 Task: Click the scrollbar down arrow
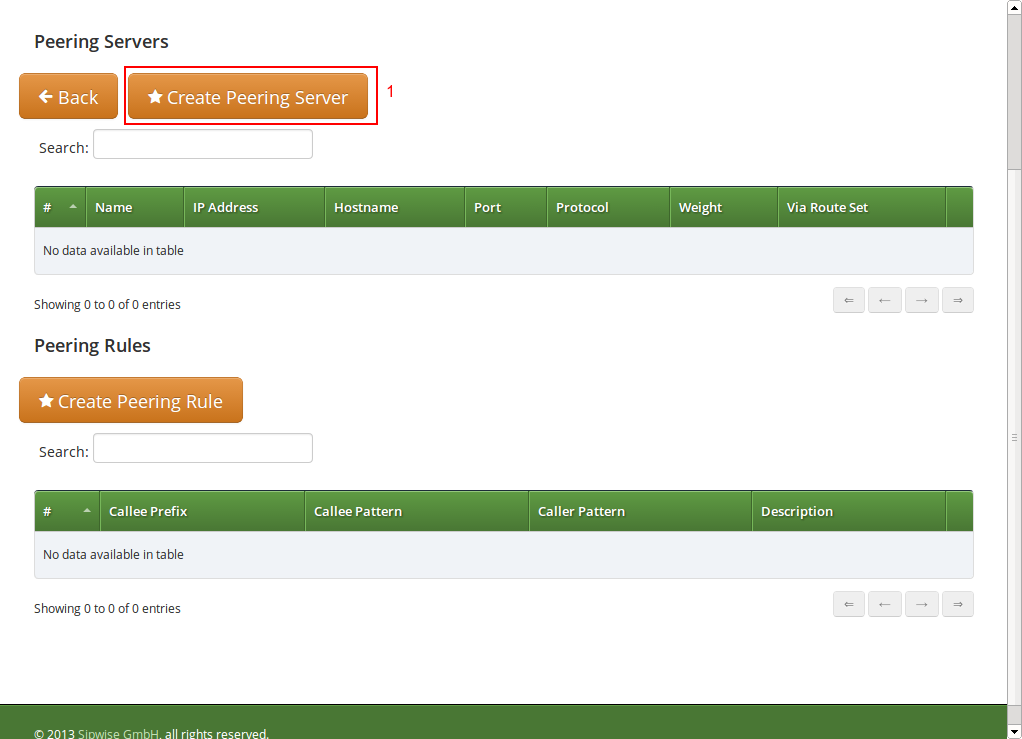pos(1015,731)
